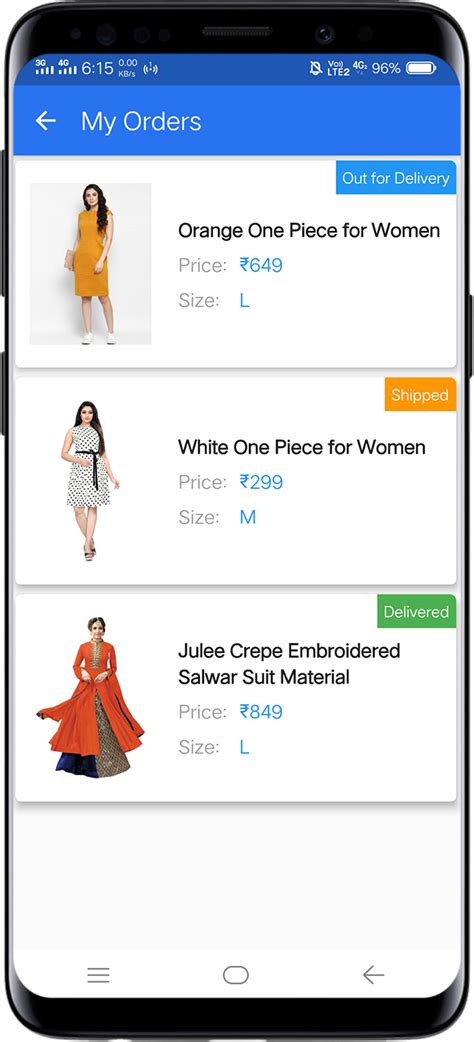This screenshot has width=474, height=1042.
Task: Tap the My Orders header title
Action: pyautogui.click(x=141, y=122)
